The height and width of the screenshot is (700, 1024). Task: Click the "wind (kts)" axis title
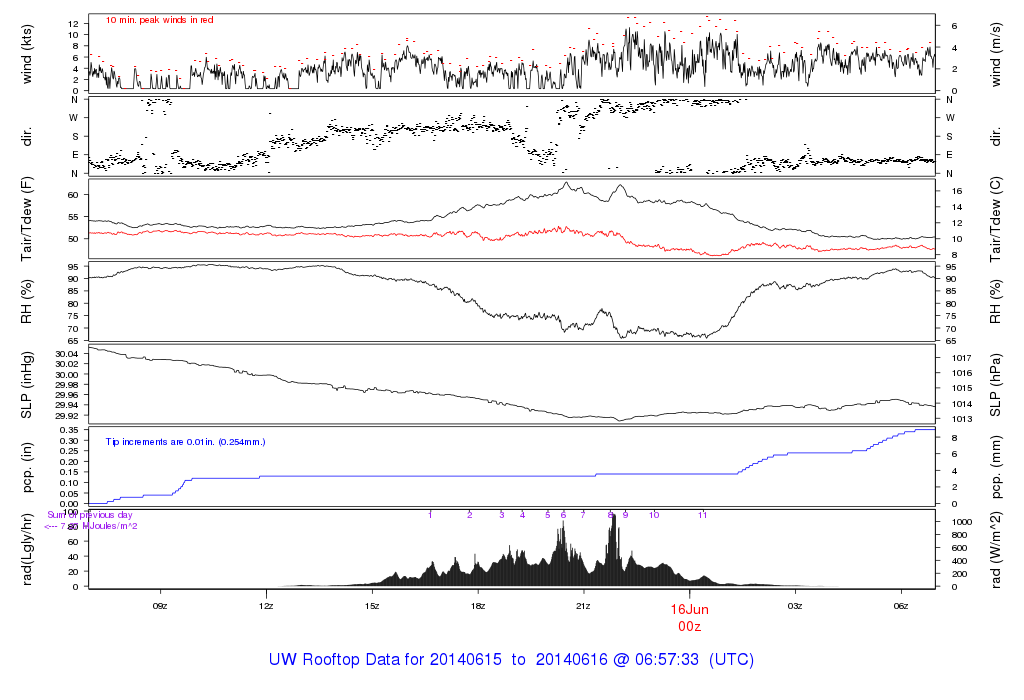[27, 54]
